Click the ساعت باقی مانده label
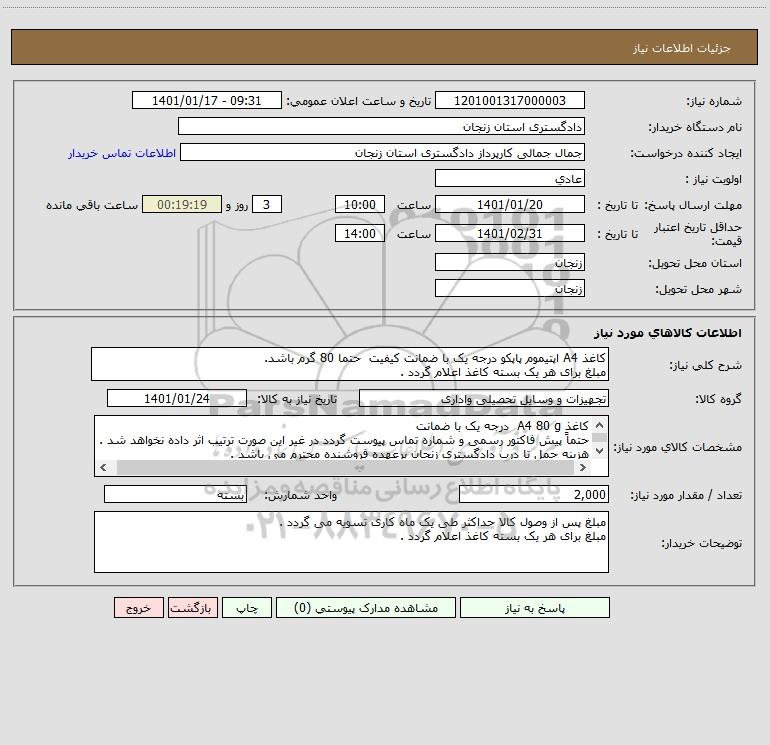Screen dimensions: 770x745 click(92, 205)
